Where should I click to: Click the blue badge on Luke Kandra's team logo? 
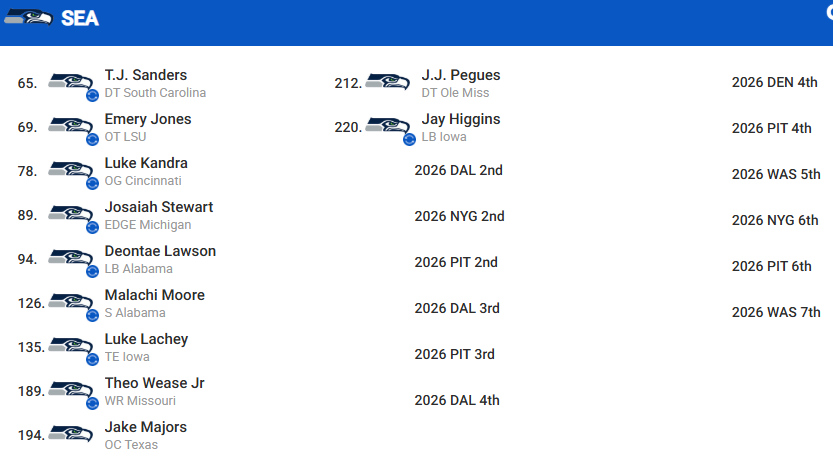pos(92,184)
